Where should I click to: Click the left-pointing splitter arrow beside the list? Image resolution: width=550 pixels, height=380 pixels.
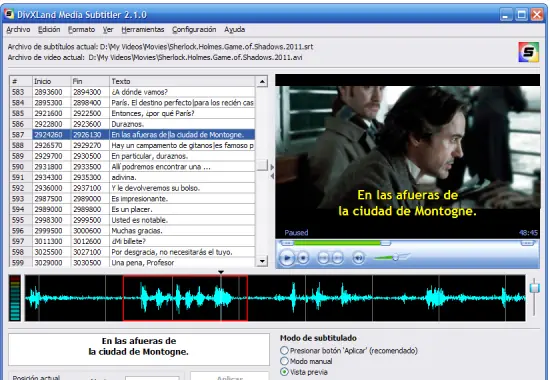click(x=272, y=176)
